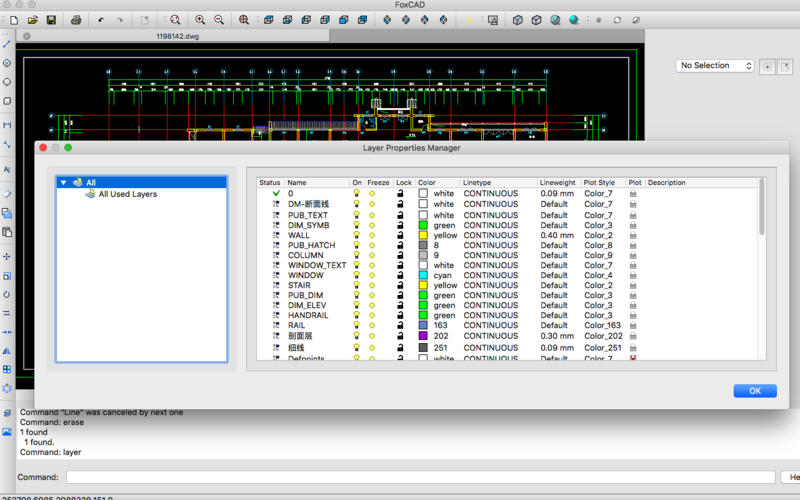Select All Used Layers tree item
Image resolution: width=800 pixels, height=500 pixels.
pos(127,194)
